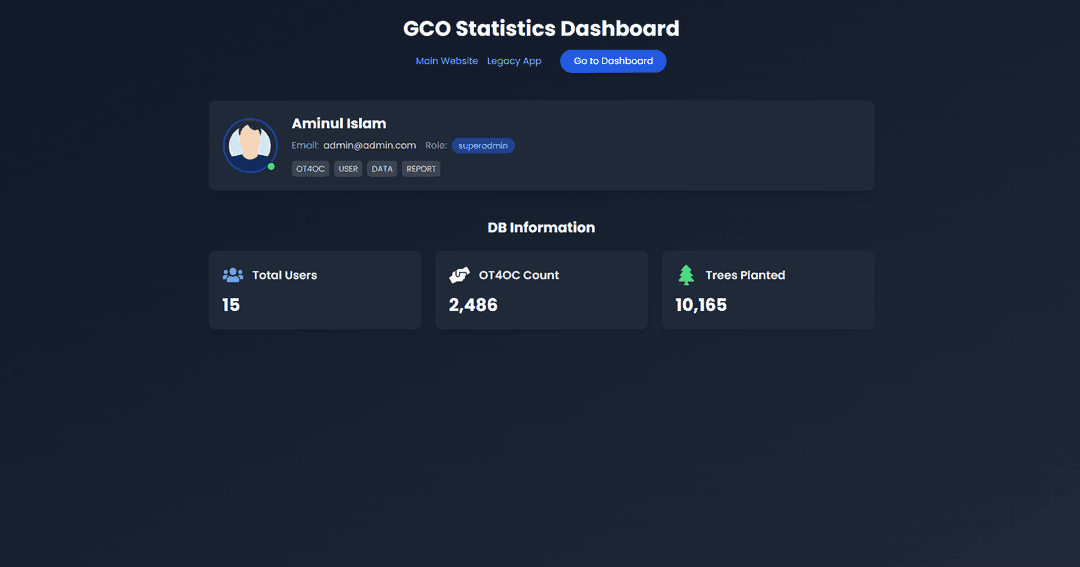
Task: Click the admin@admin.com email address
Action: [369, 146]
